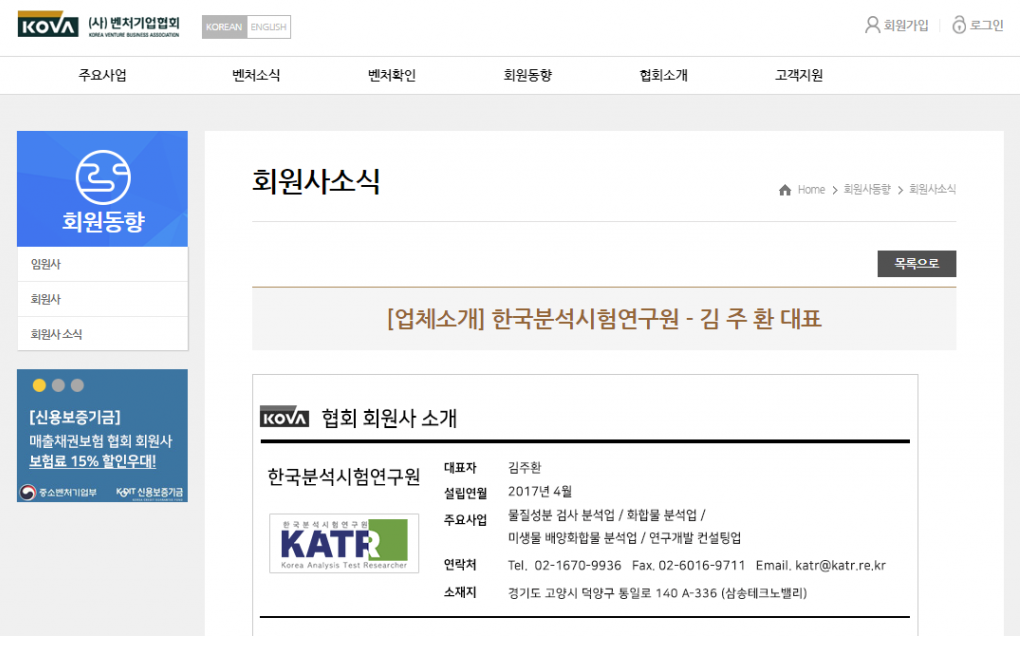The height and width of the screenshot is (661, 1023).
Task: Click the 미생물 배양화합물 분석업 business line
Action: point(624,538)
